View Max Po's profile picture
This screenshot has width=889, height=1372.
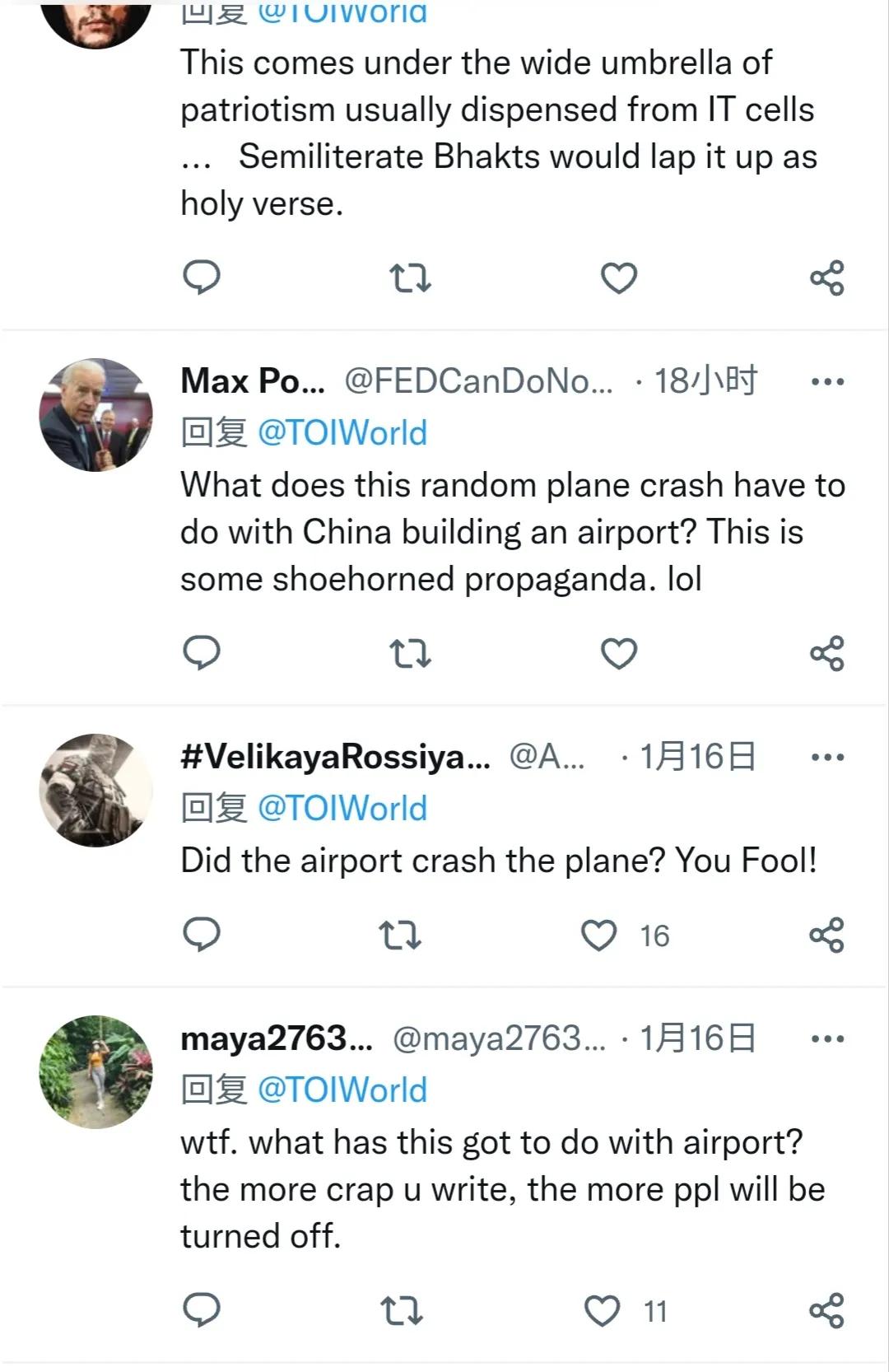click(96, 415)
